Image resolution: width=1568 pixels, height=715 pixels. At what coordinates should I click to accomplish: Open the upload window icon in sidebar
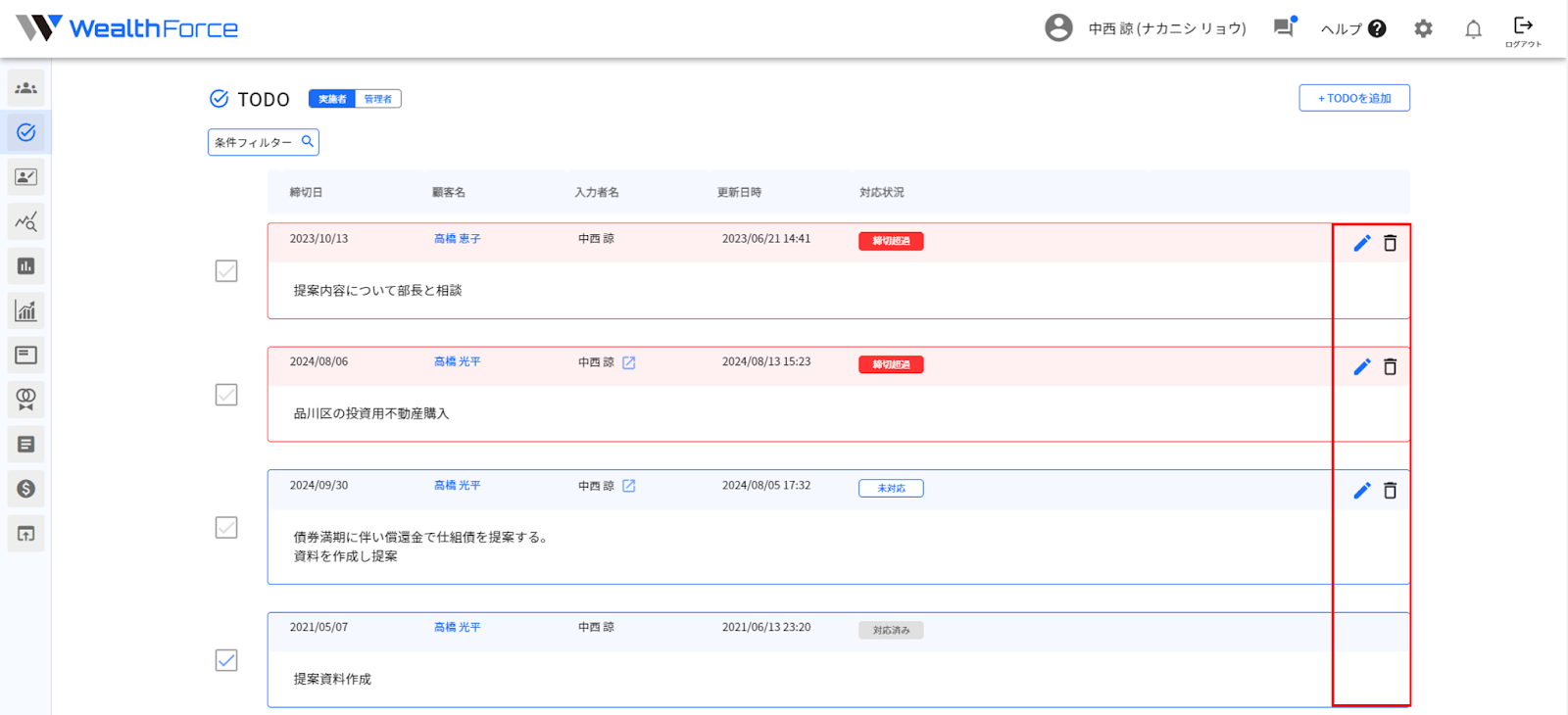pyautogui.click(x=26, y=534)
